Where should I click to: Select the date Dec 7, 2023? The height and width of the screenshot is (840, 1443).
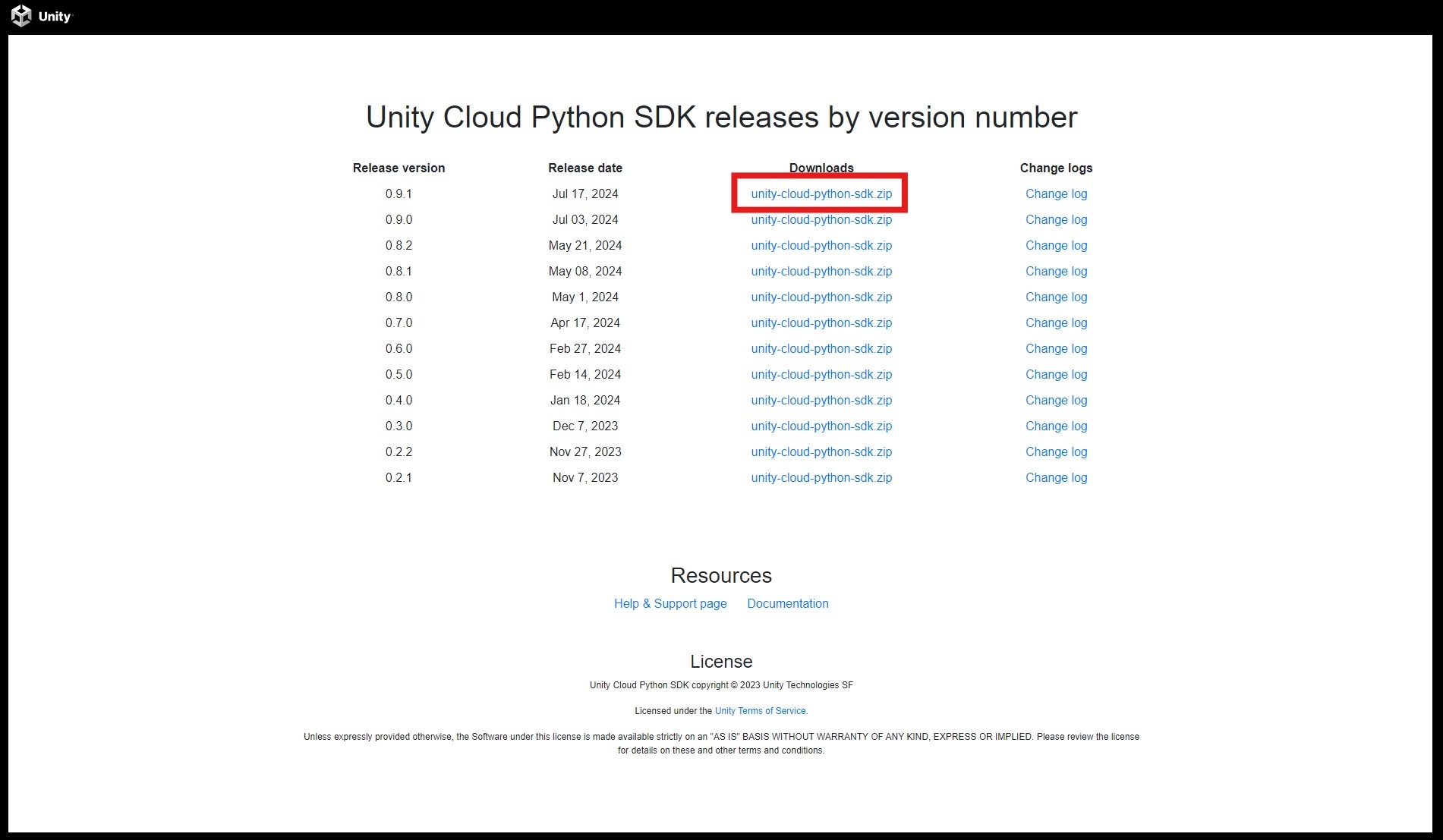point(585,426)
